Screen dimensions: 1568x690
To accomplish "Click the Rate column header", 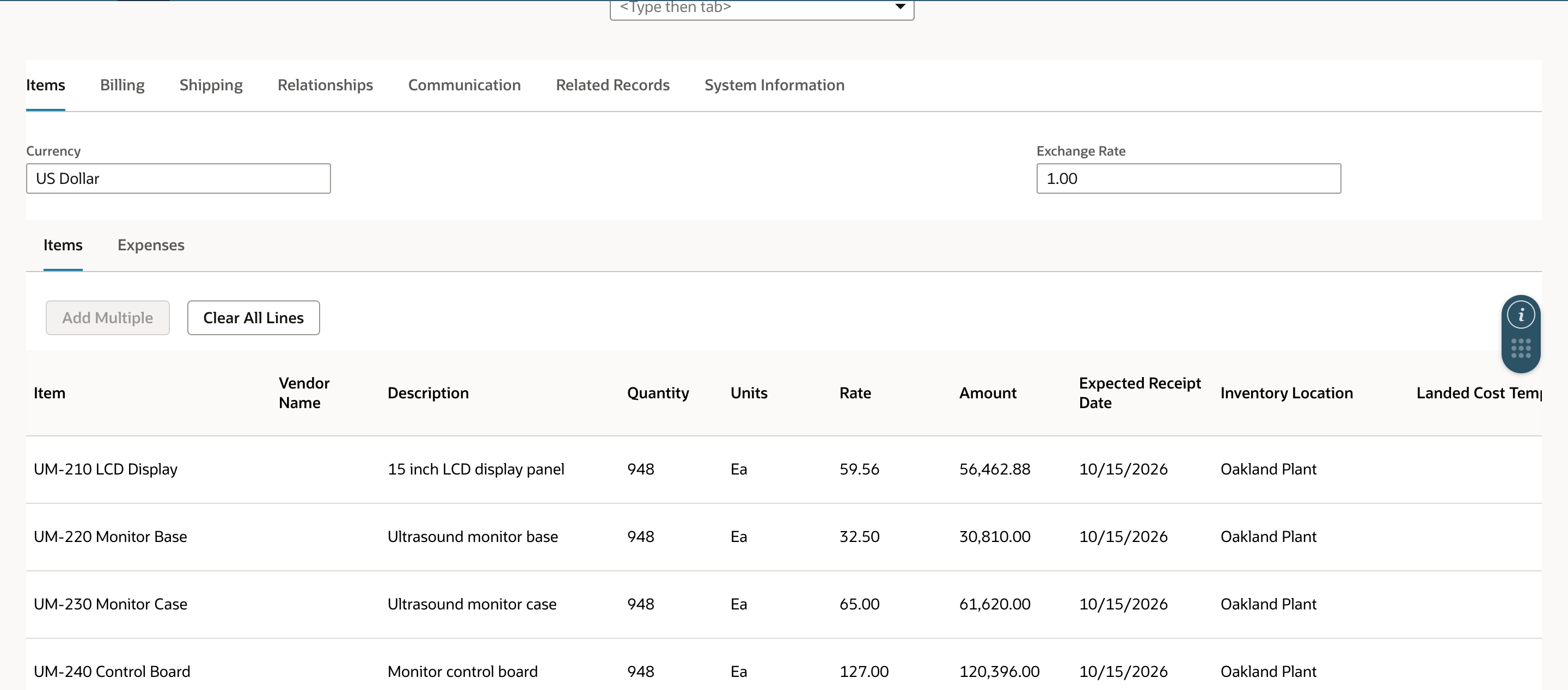I will tap(855, 393).
